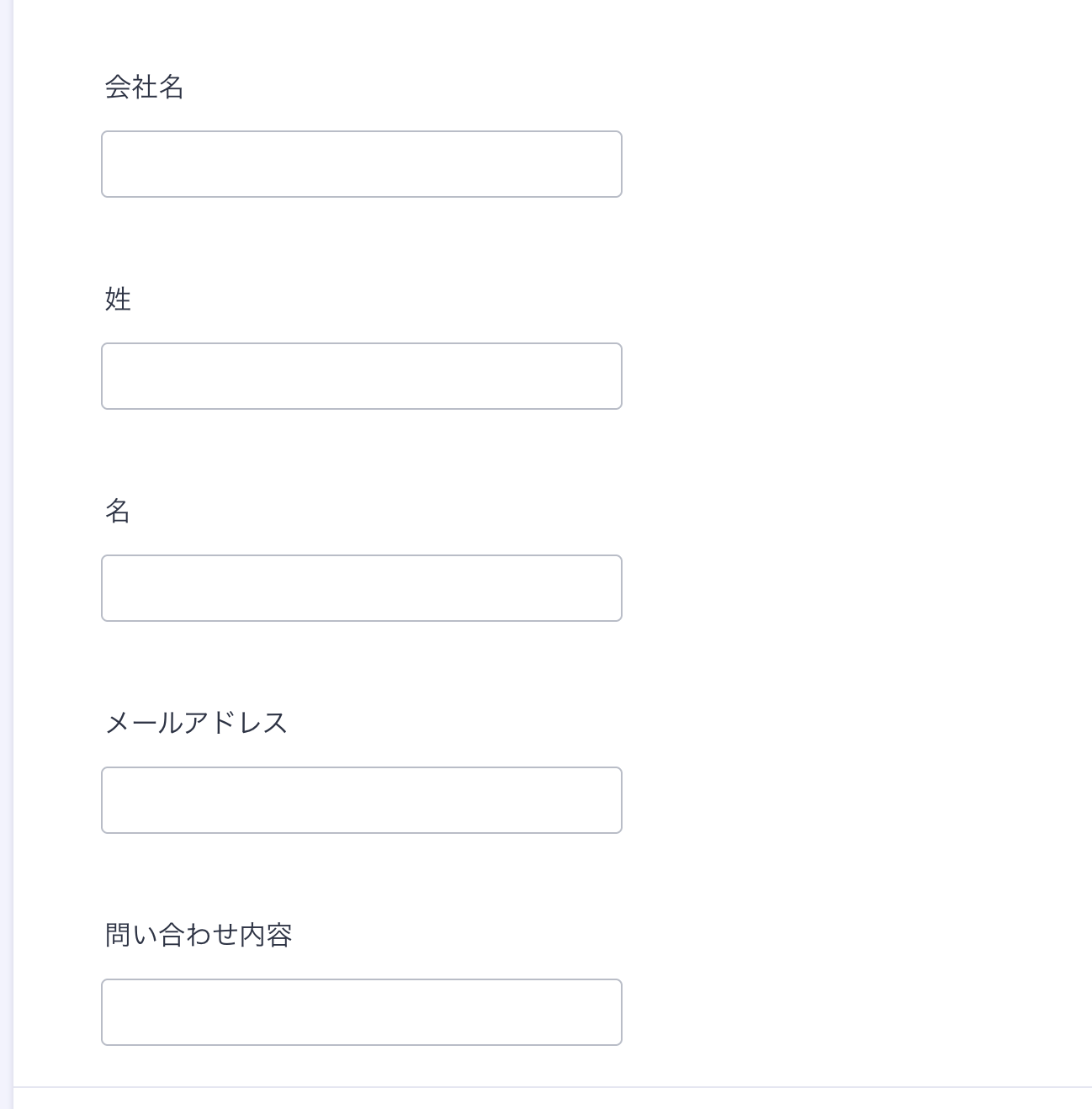This screenshot has width=1092, height=1109.
Task: Click the 名 input field
Action: point(362,588)
